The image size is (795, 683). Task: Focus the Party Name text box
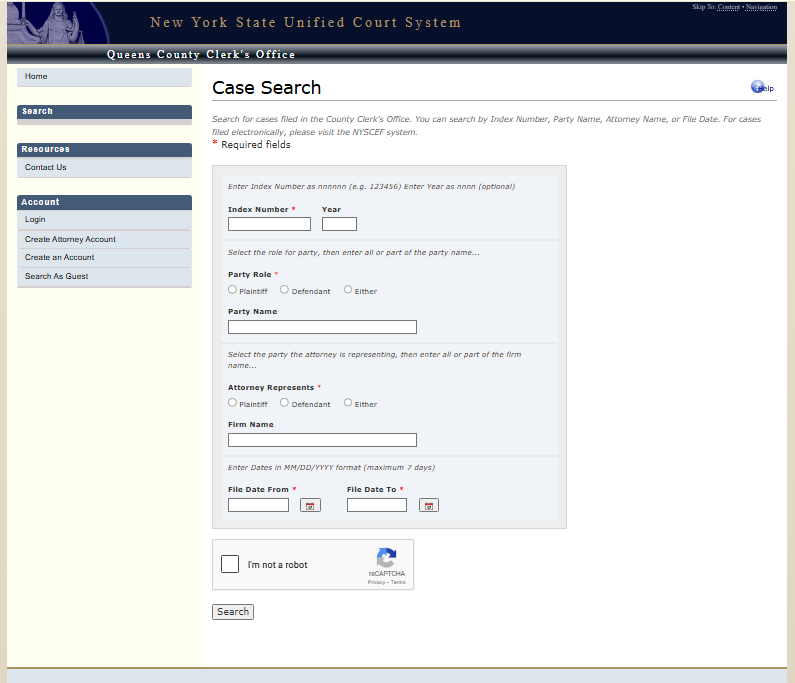pos(322,327)
